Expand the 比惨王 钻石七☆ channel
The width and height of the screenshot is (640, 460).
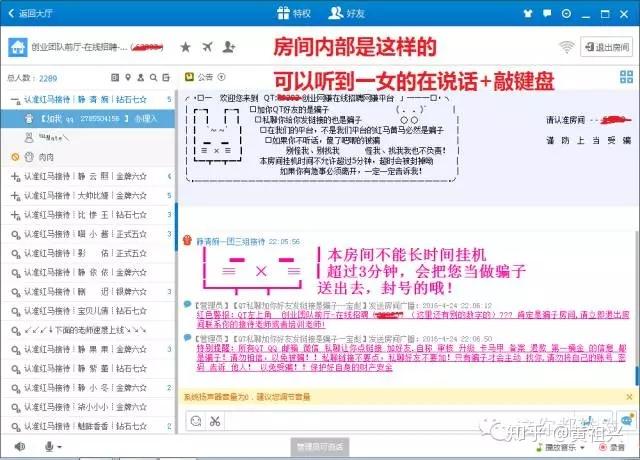coord(15,215)
